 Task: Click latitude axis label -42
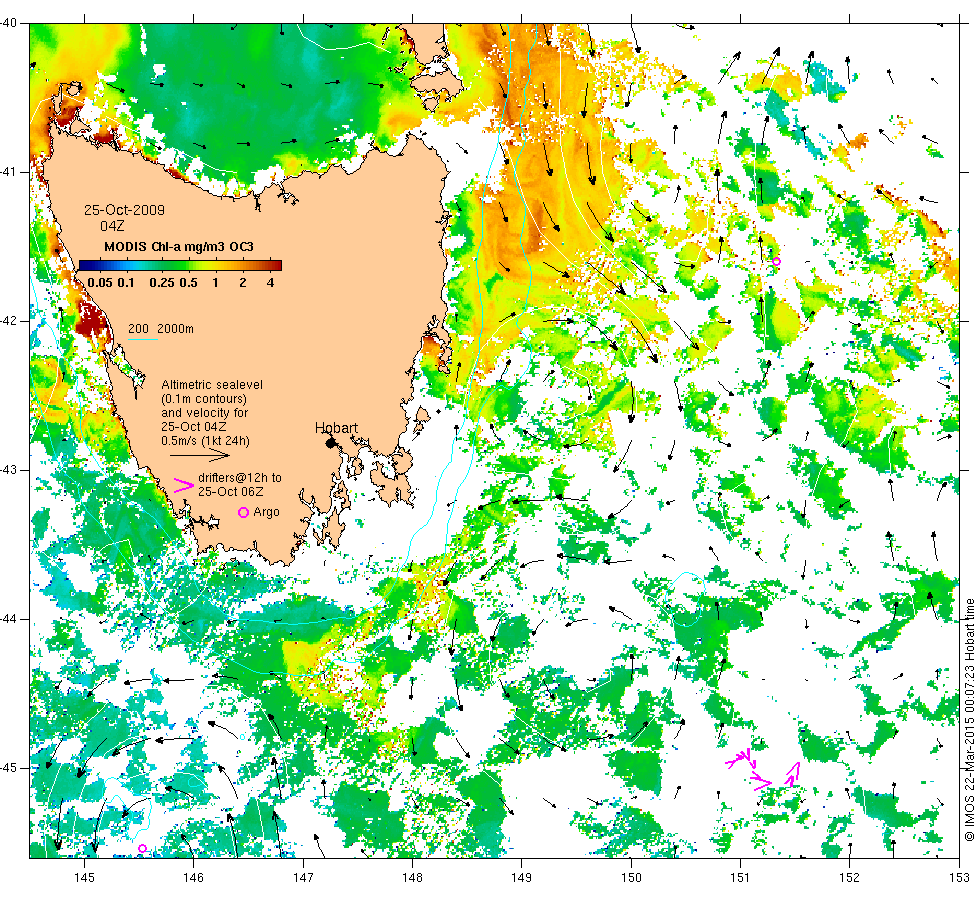click(x=8, y=321)
